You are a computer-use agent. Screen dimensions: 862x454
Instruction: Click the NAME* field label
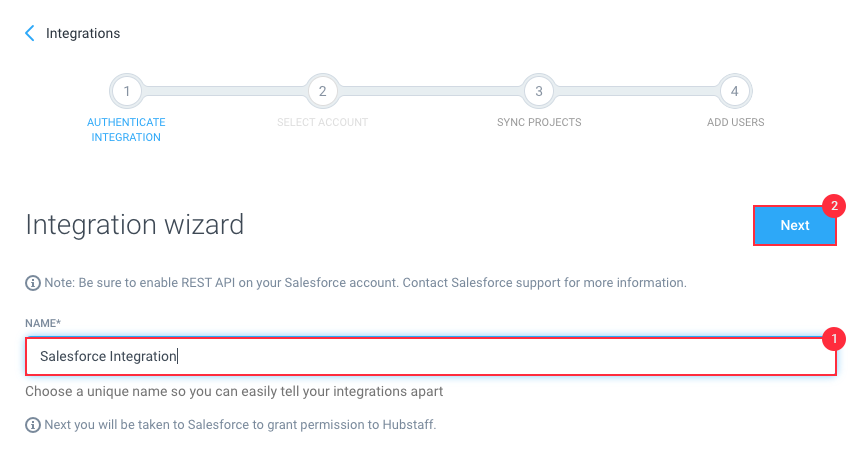[43, 323]
